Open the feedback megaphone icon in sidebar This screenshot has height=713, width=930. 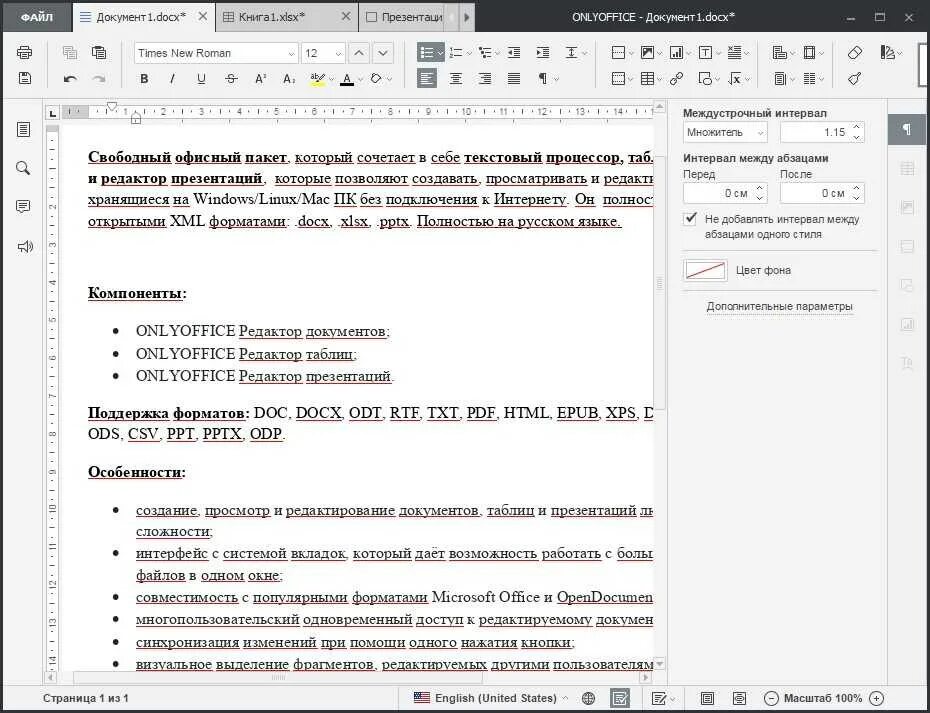click(24, 246)
